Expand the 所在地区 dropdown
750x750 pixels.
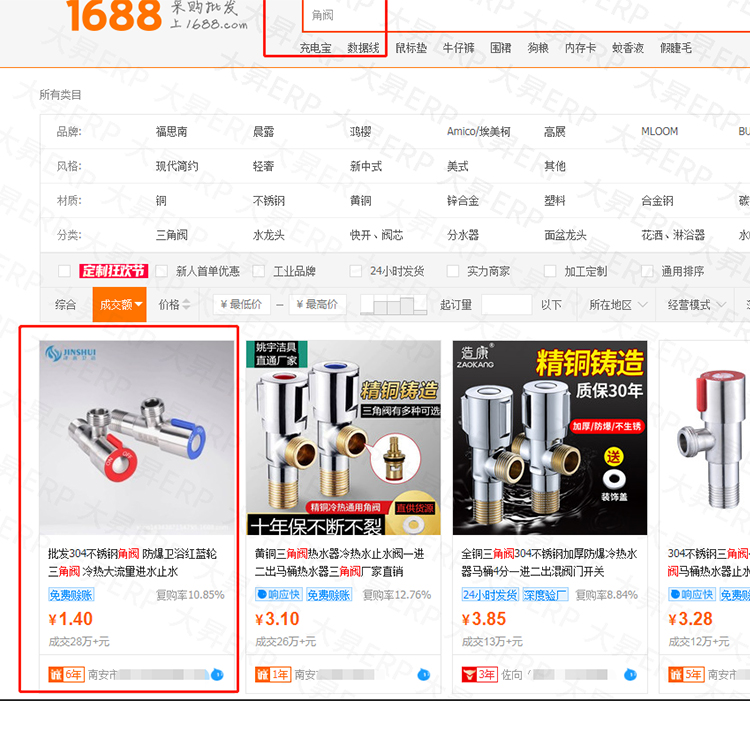[x=618, y=305]
